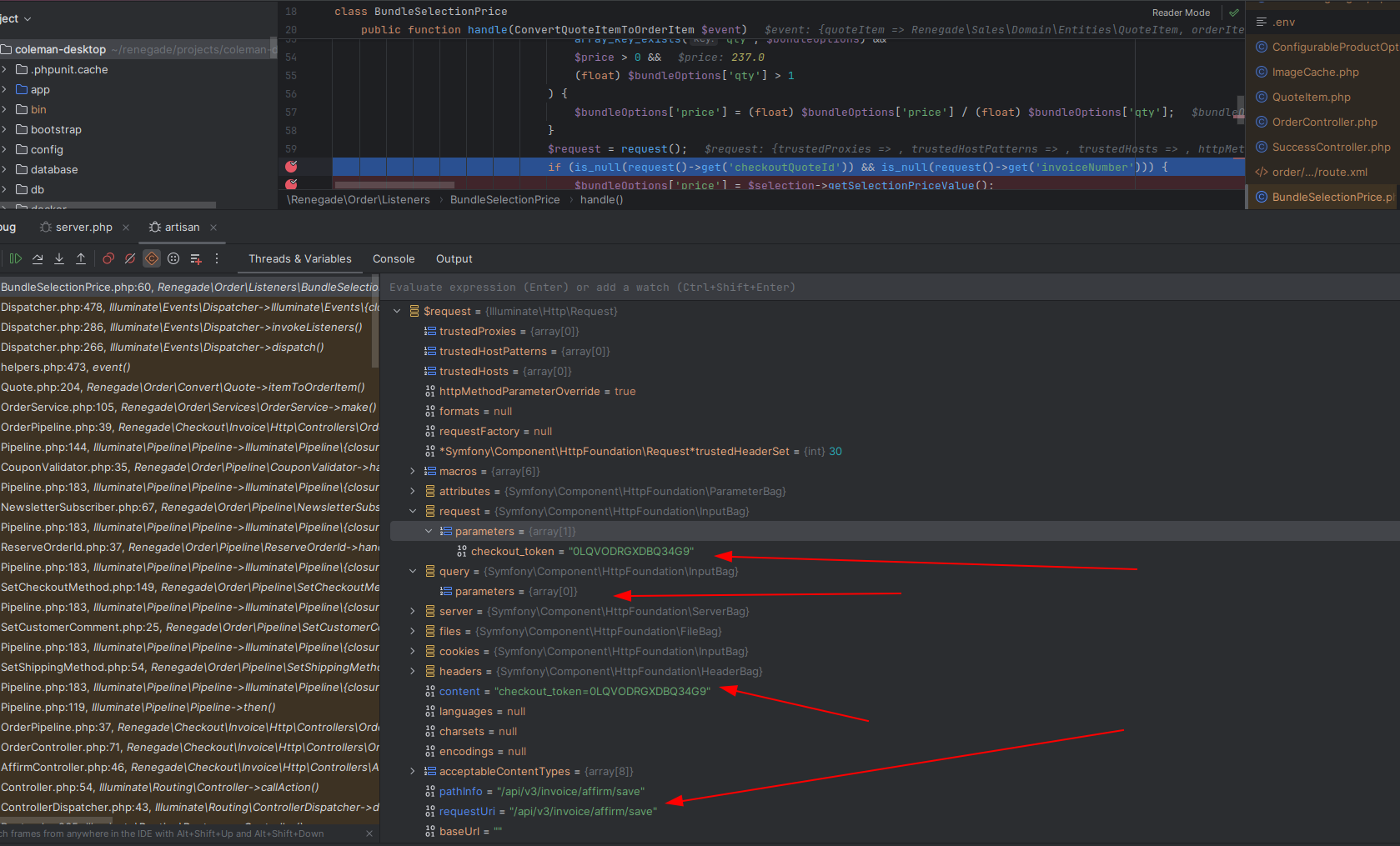Expand the headers HeaderBag node
The image size is (1400, 846).
pyautogui.click(x=413, y=672)
